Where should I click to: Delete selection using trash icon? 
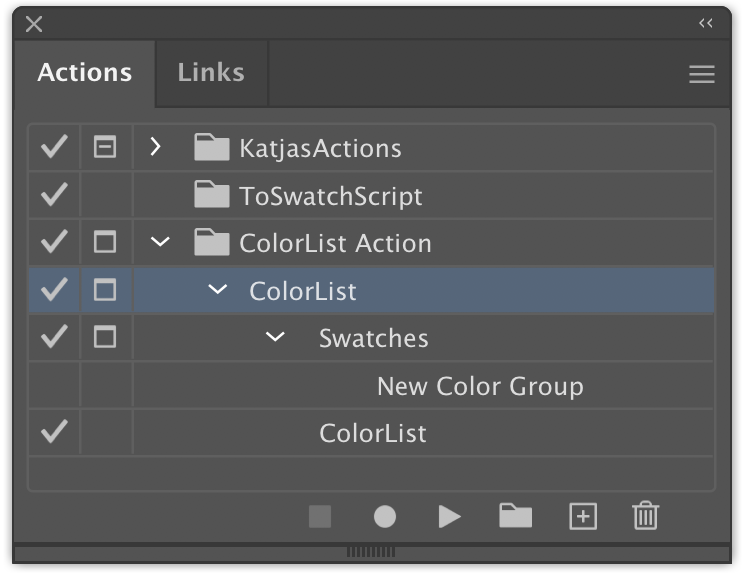click(x=646, y=515)
